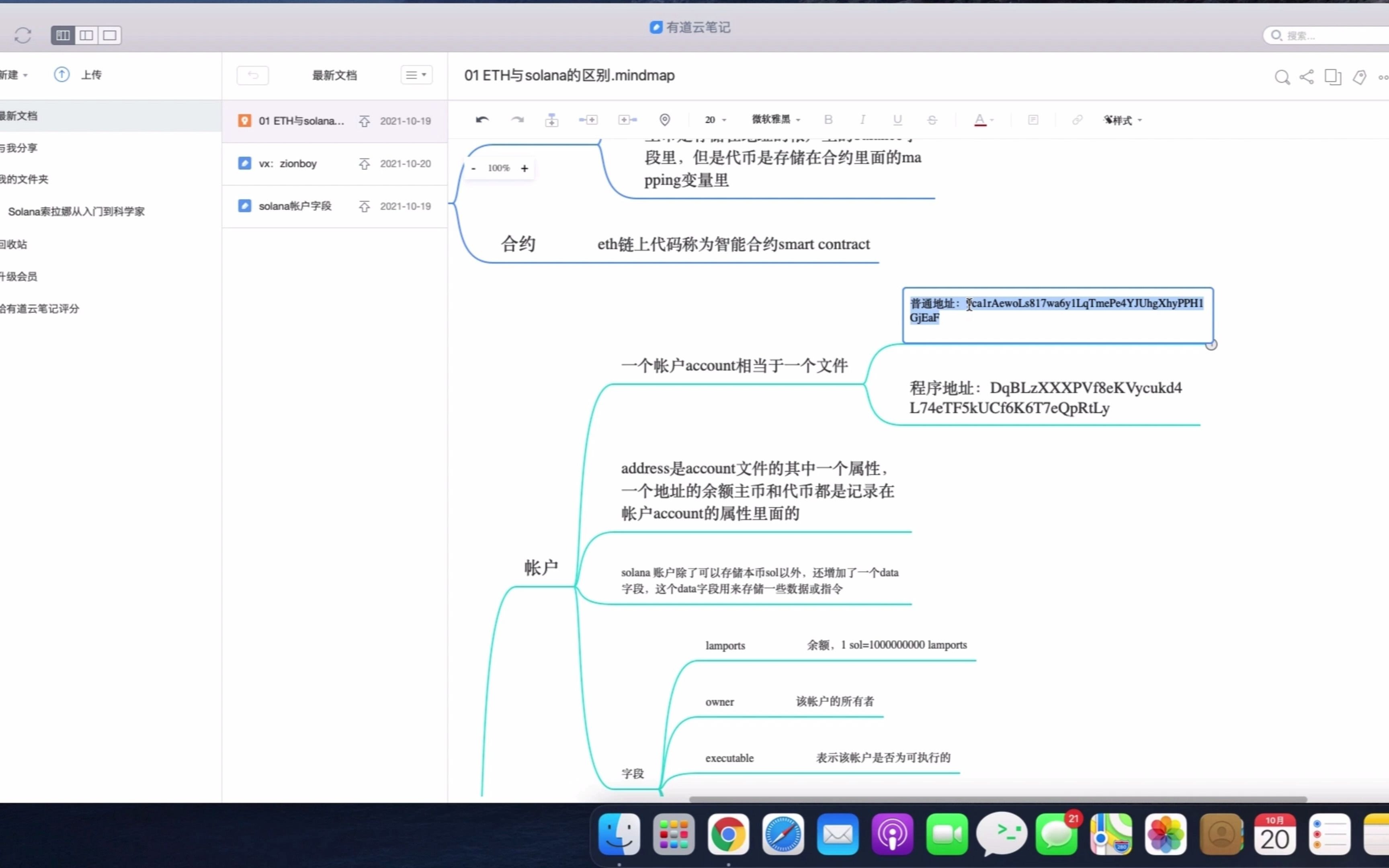The height and width of the screenshot is (868, 1389).
Task: Switch to three-column layout view
Action: (63, 35)
